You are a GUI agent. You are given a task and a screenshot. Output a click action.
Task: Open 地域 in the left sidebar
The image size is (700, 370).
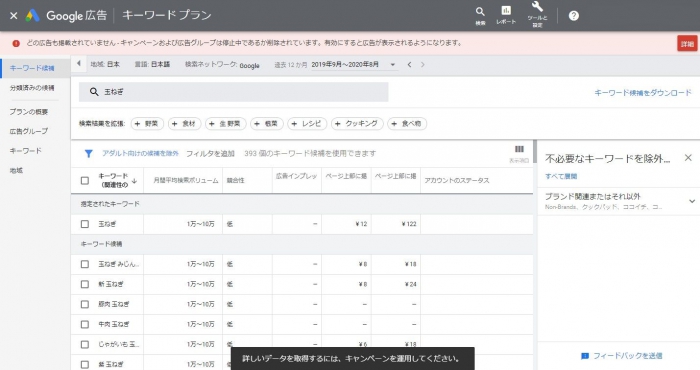(x=16, y=170)
